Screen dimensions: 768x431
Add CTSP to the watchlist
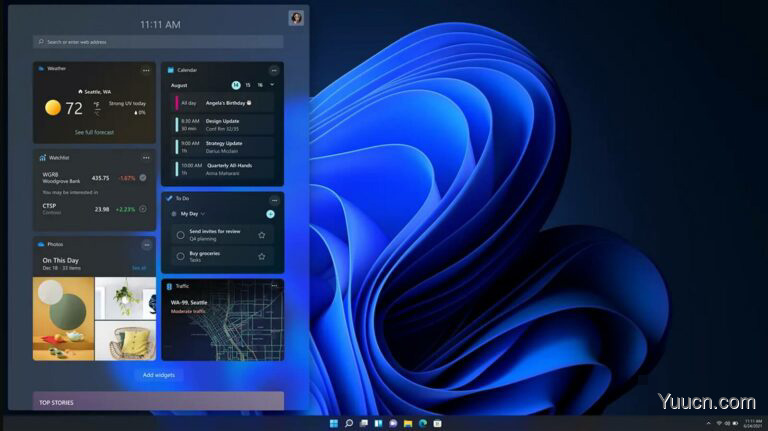point(143,209)
